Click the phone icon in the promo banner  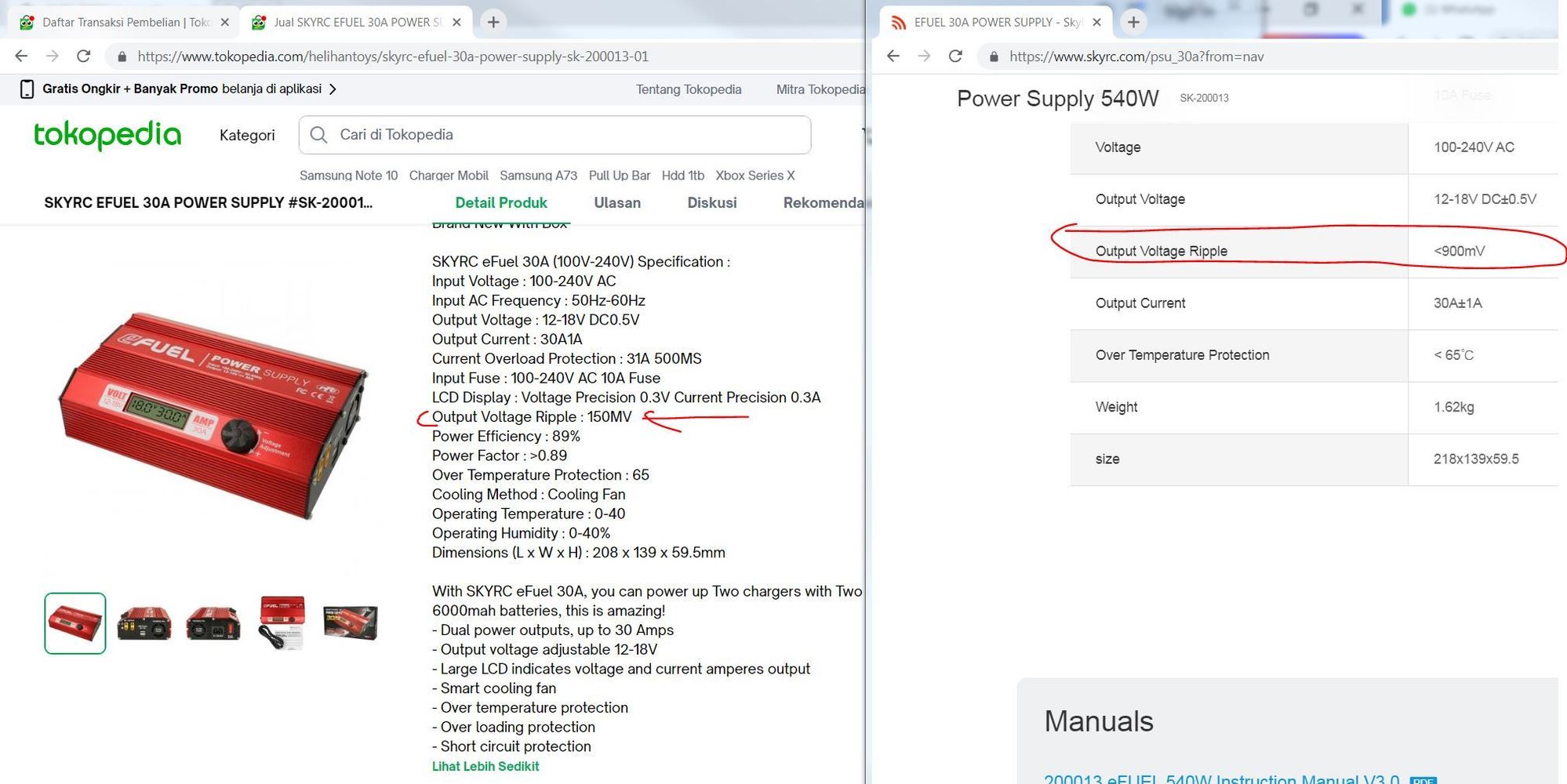(x=27, y=89)
